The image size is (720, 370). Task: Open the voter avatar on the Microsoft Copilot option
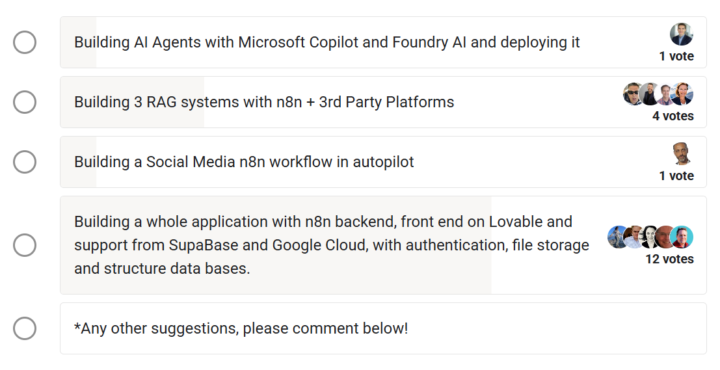tap(681, 34)
